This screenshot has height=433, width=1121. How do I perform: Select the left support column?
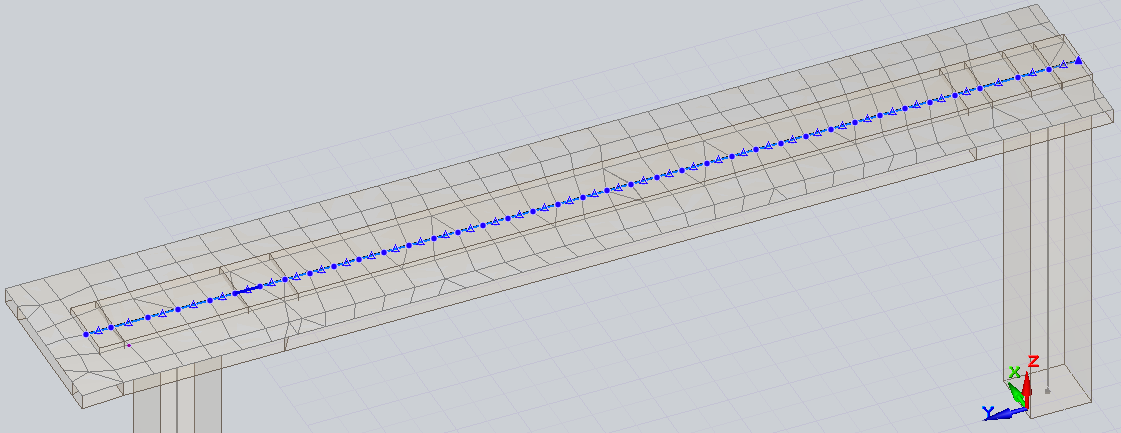coord(175,405)
